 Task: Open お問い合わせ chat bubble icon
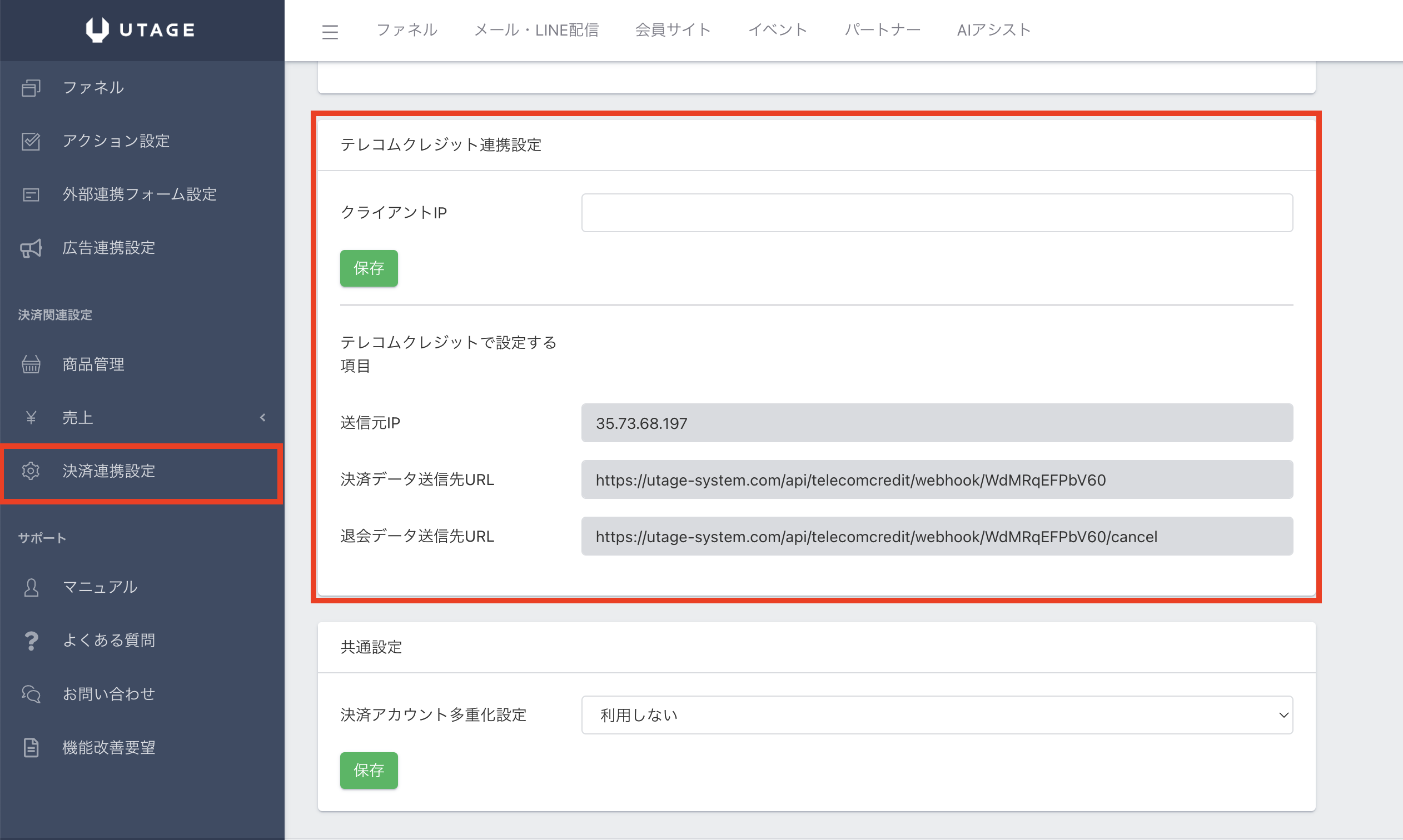pos(31,694)
